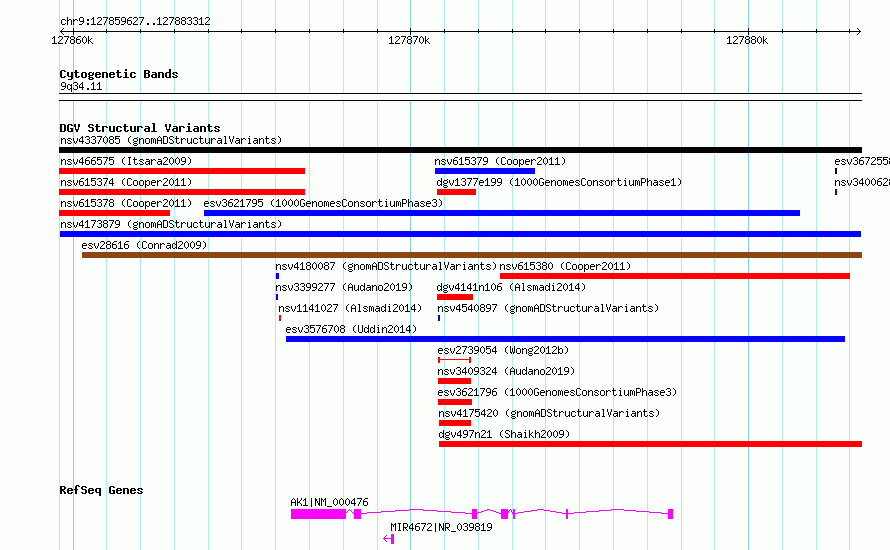Click the esv3621795 long blue bar

pyautogui.click(x=502, y=213)
